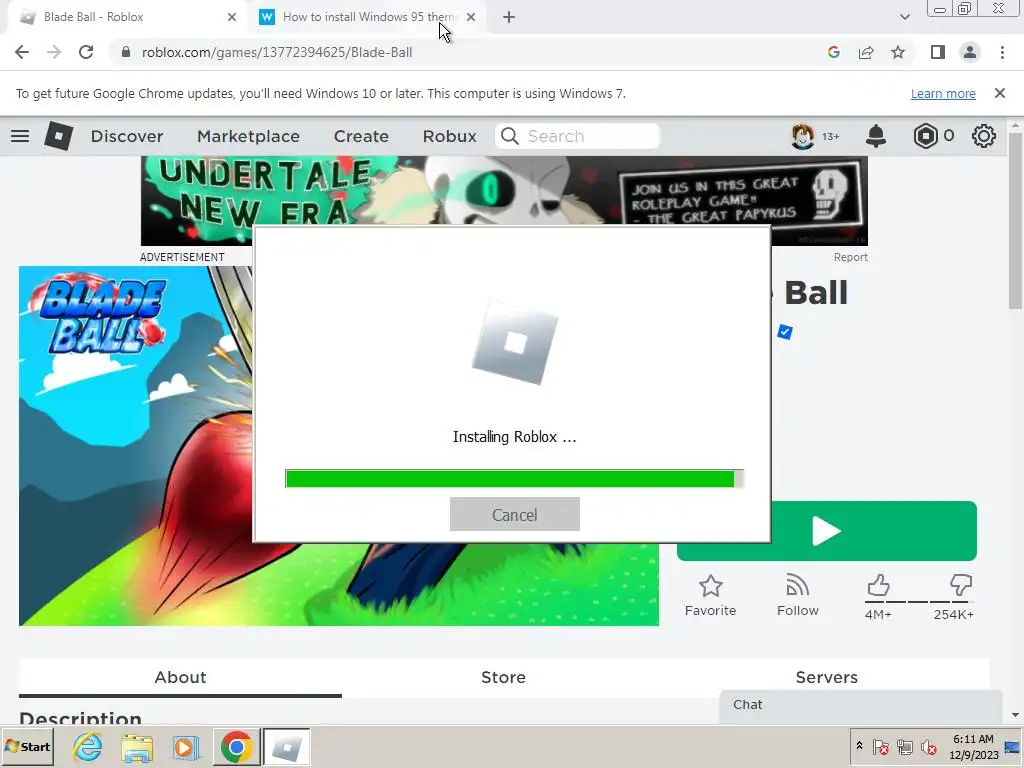The width and height of the screenshot is (1024, 768).
Task: Click the site padlock icon in address bar
Action: (126, 52)
